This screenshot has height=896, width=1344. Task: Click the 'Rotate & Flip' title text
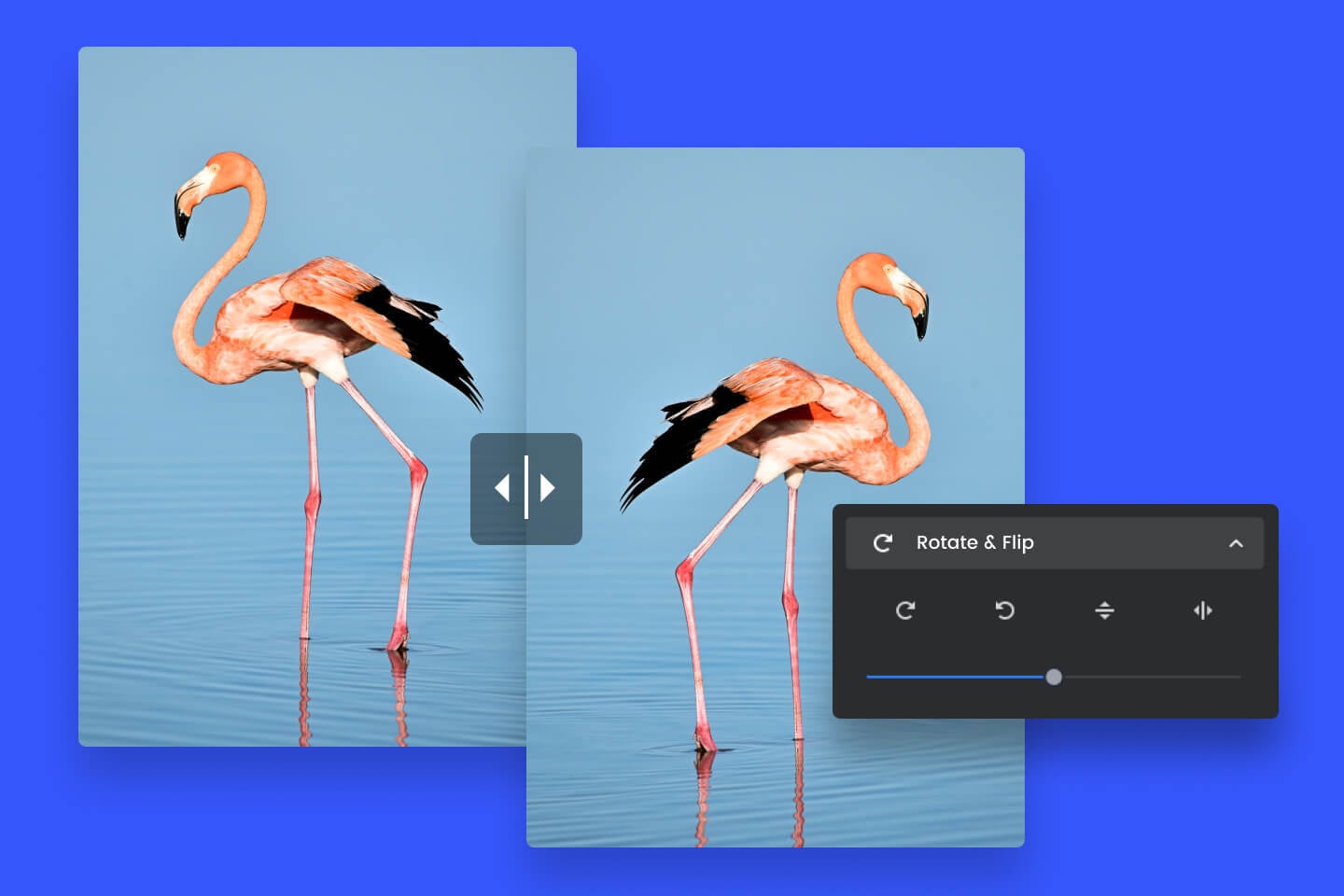[x=974, y=542]
